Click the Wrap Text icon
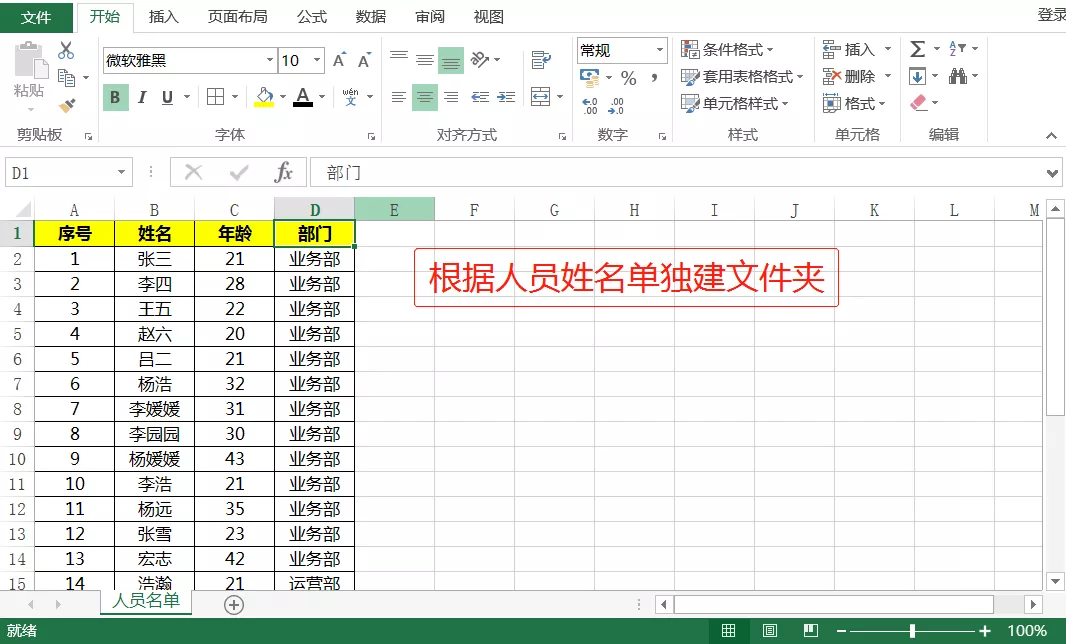Screen dimensions: 1066x644 click(x=540, y=60)
